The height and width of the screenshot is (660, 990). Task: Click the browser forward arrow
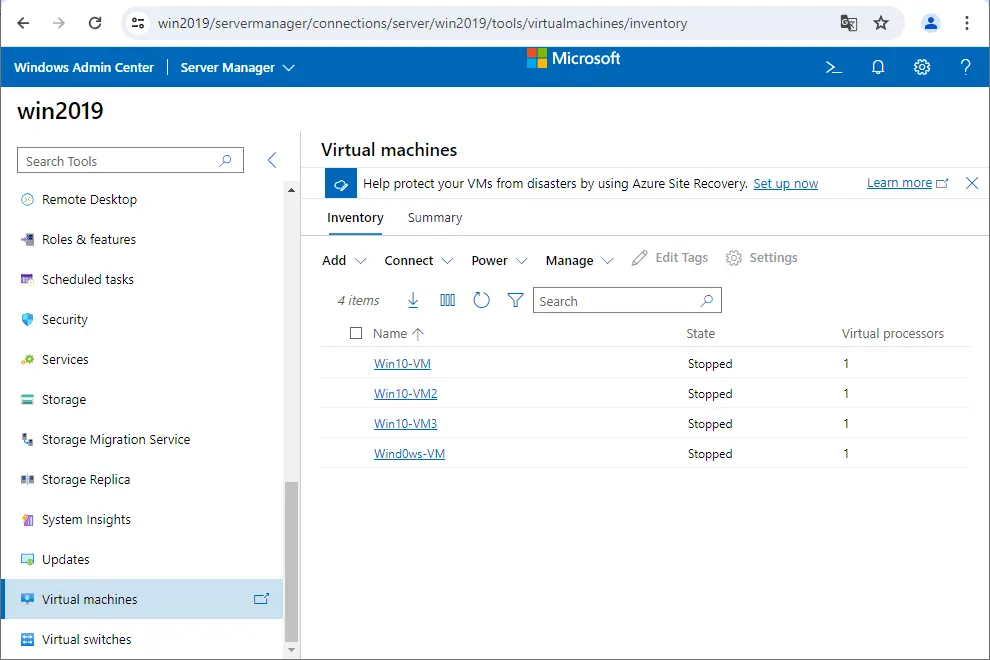pos(59,23)
